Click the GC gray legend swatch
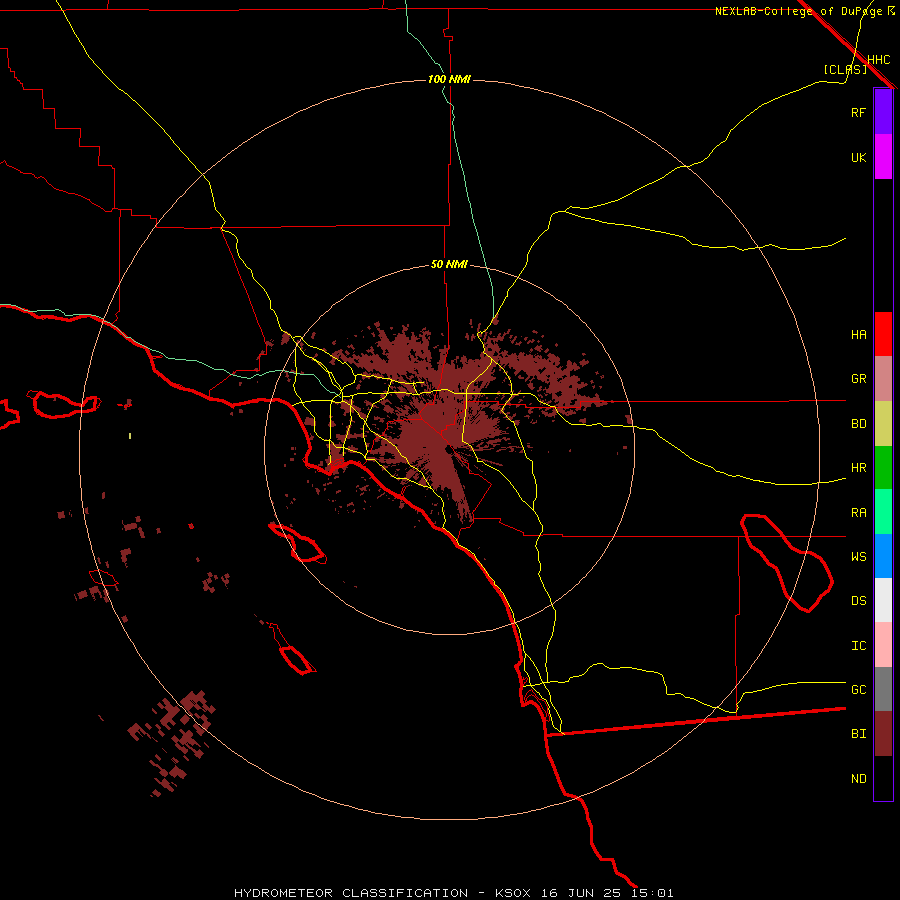This screenshot has height=900, width=900. tap(883, 689)
